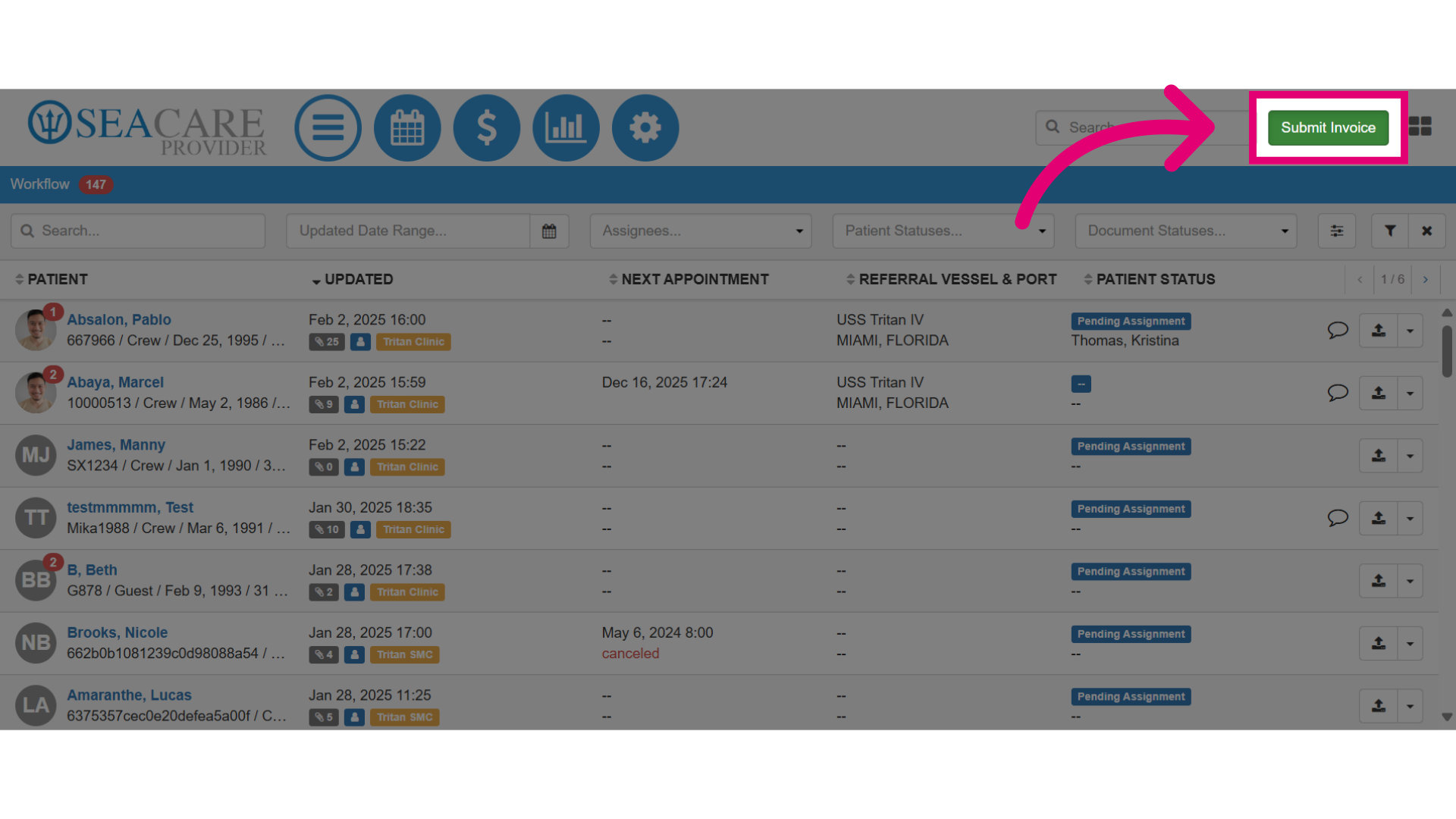Go to next page arrow
The height and width of the screenshot is (819, 1456).
1426,280
